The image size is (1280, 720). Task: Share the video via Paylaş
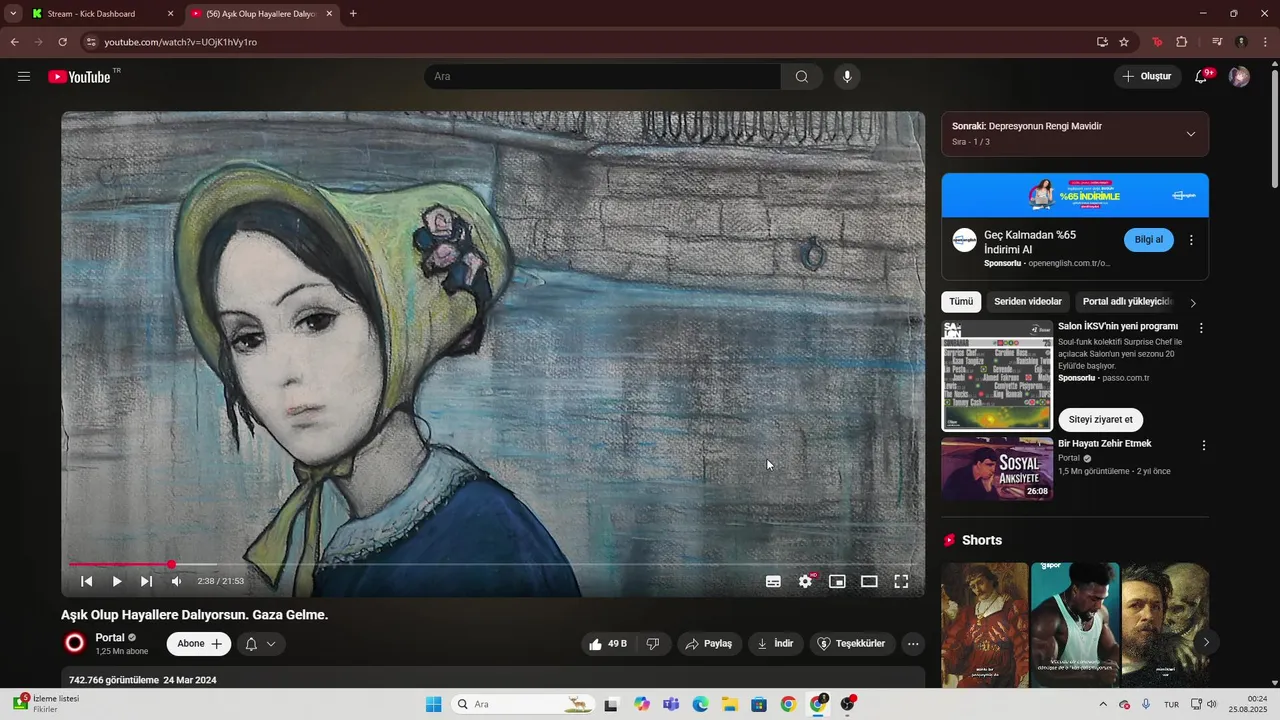point(708,644)
